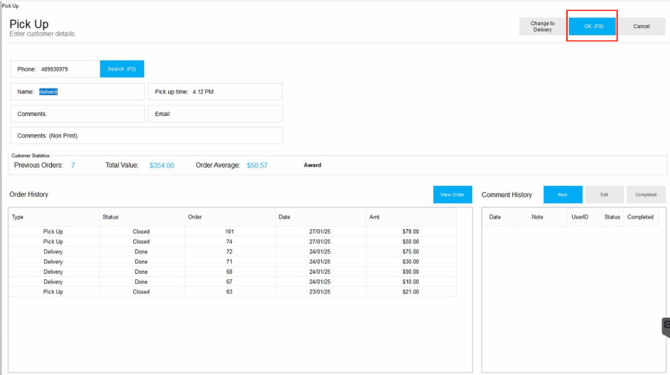Select order 74 row in Order History
This screenshot has width=670, height=375.
232,241
